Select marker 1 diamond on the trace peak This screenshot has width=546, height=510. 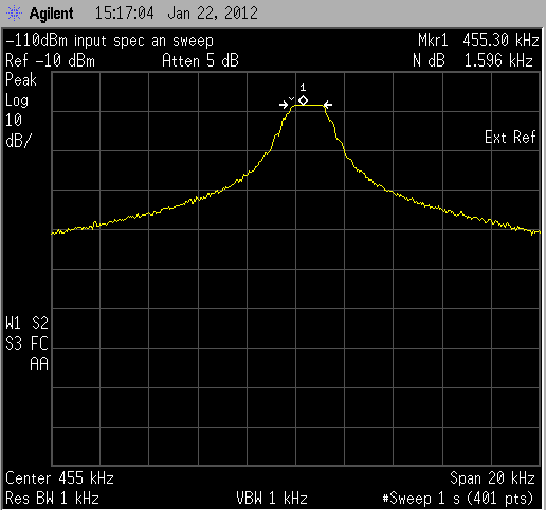(303, 101)
